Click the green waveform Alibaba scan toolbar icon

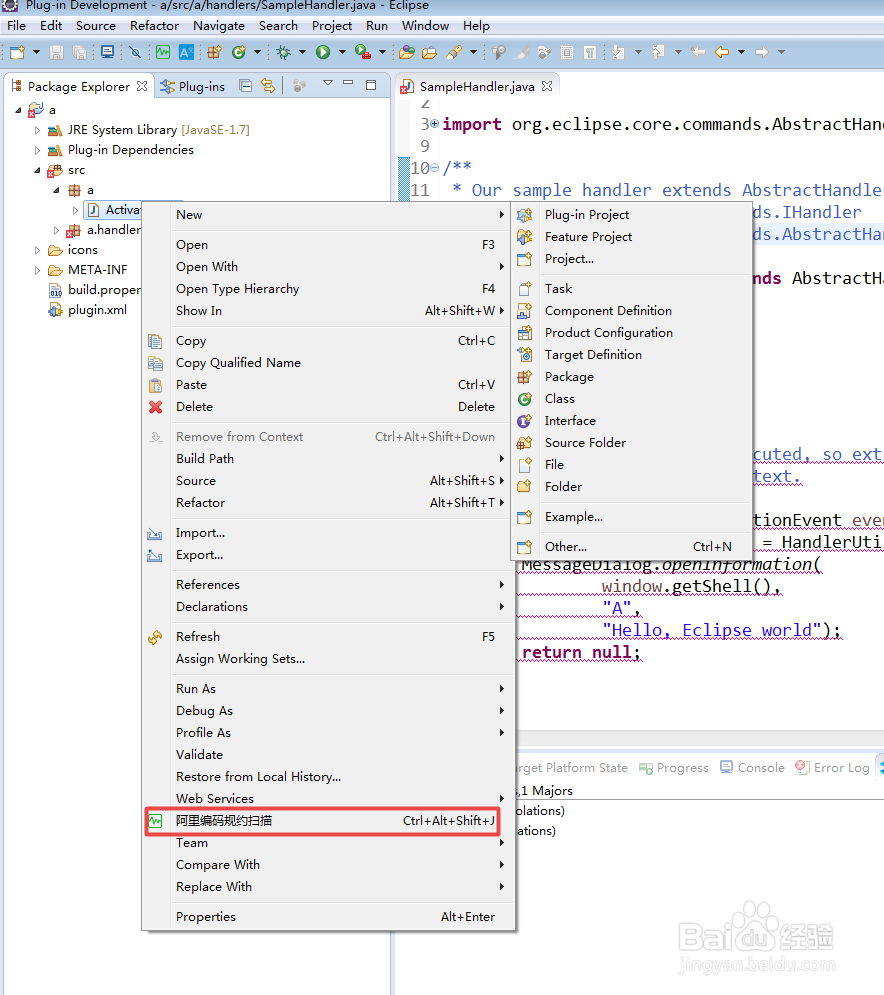163,52
